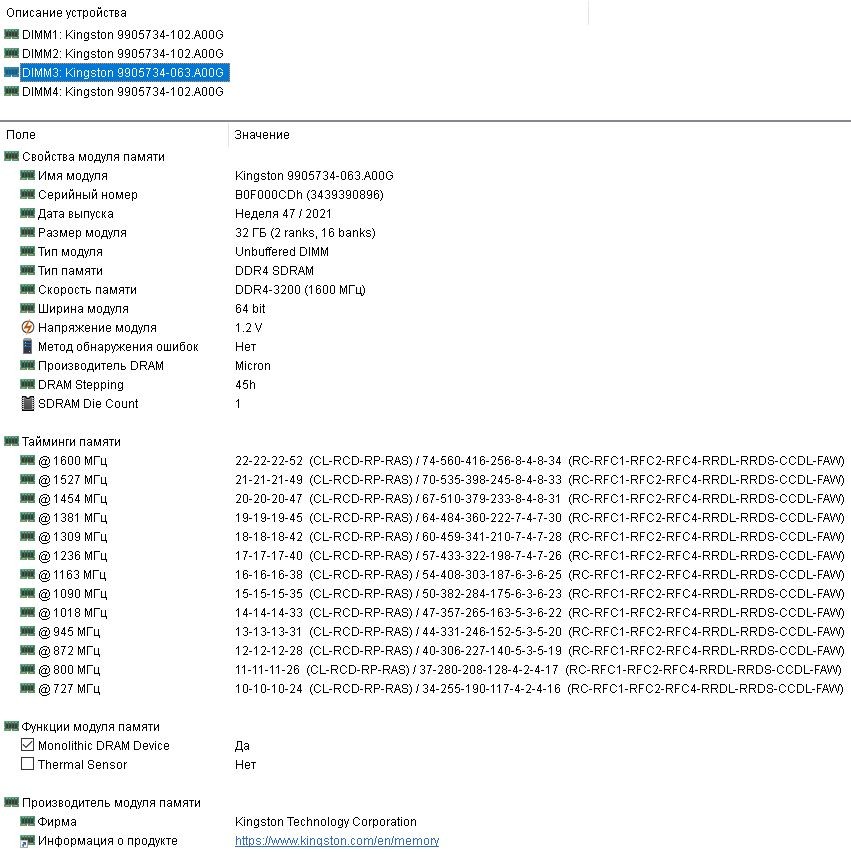
Task: Click the server icon 'Метод обнаружения ошибок'
Action: (x=27, y=346)
